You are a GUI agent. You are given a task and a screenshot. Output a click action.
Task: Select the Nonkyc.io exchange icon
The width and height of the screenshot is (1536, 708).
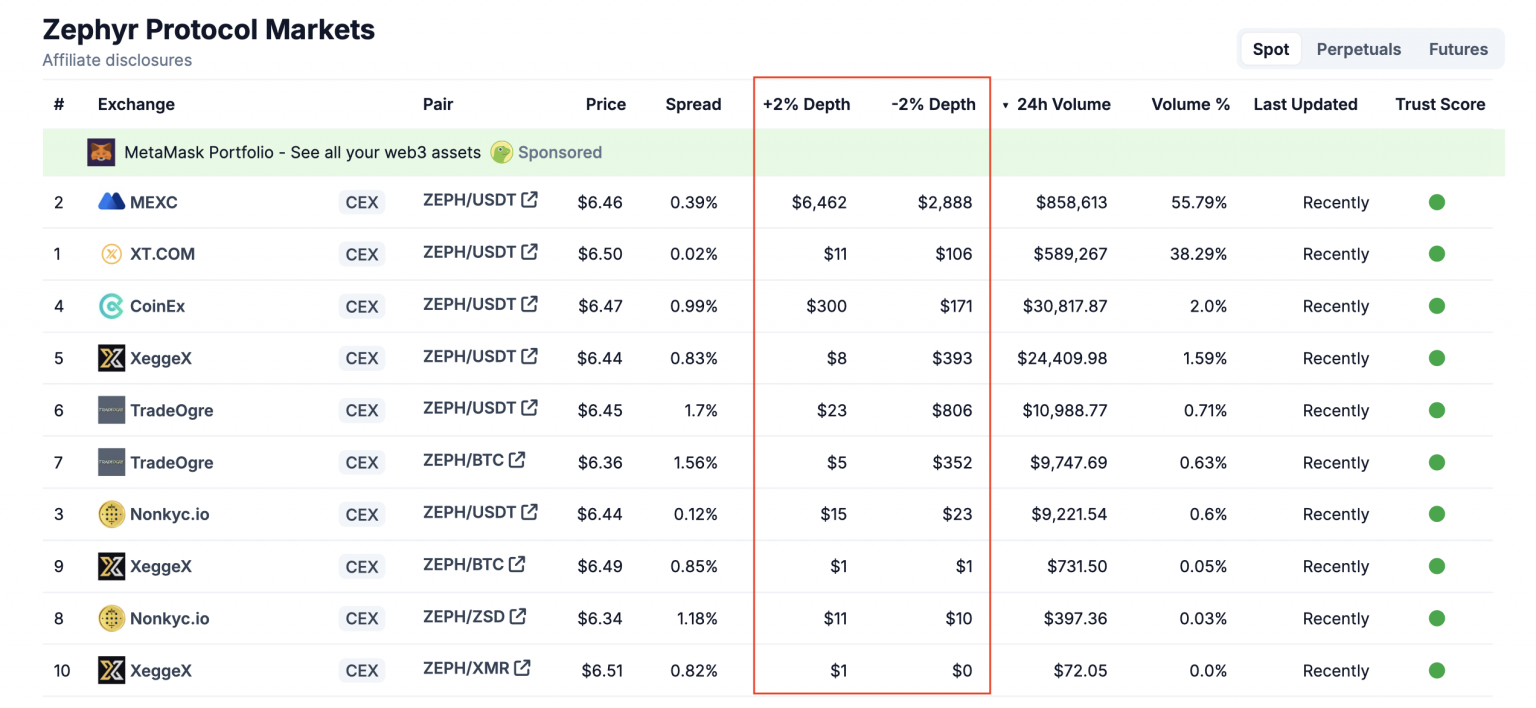110,514
